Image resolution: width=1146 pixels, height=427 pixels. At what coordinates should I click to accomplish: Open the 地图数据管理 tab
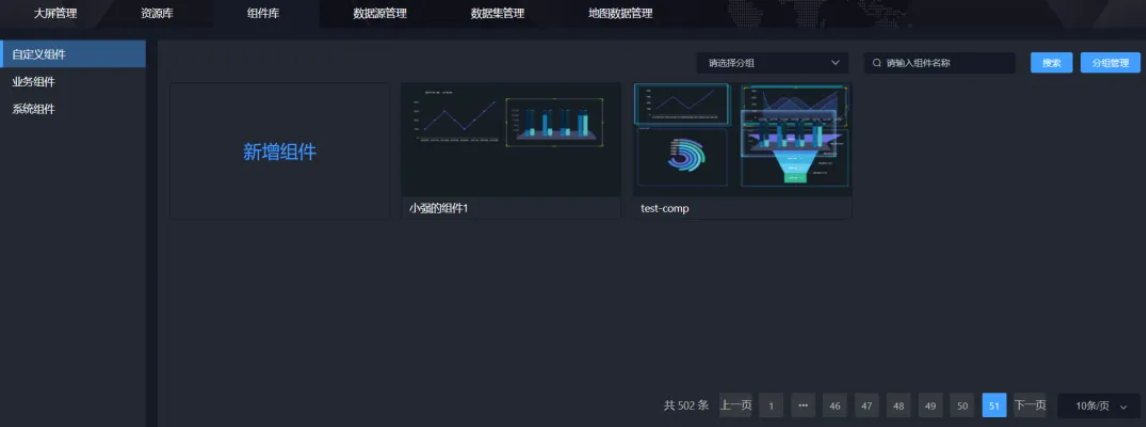(620, 13)
